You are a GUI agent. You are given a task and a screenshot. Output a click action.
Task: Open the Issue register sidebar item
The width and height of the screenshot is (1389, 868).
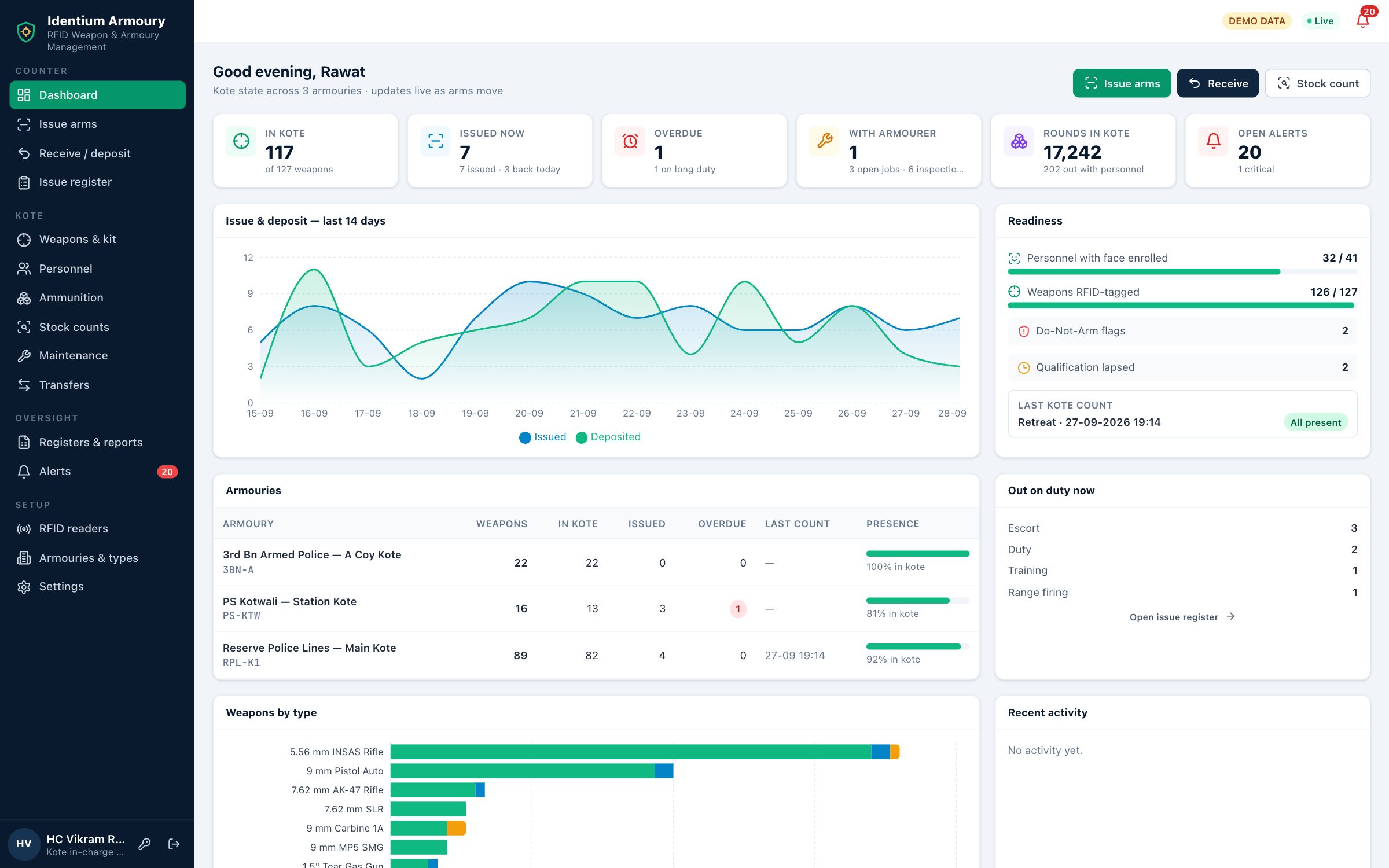coord(97,182)
